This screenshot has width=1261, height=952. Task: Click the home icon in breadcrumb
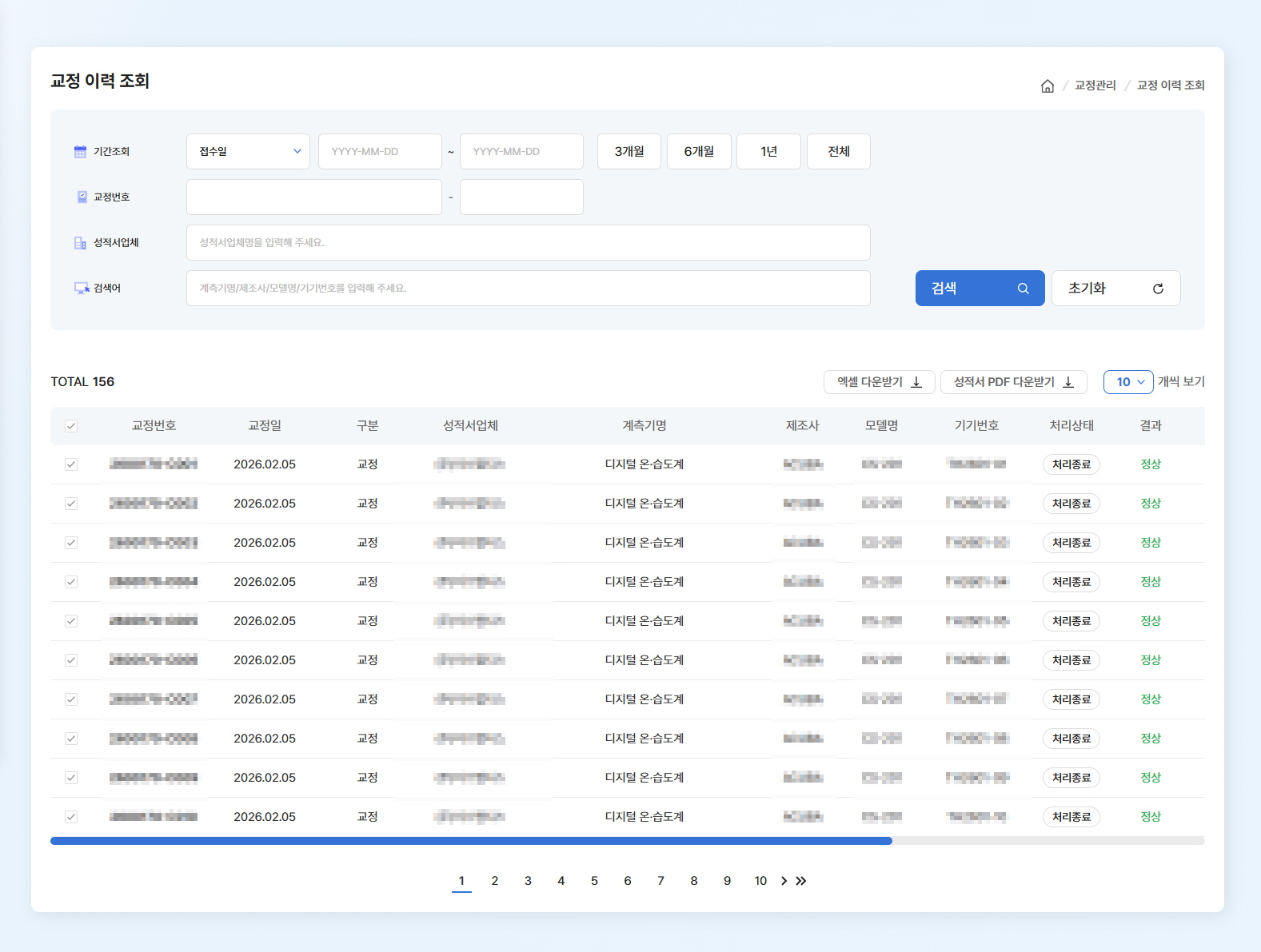pos(1047,86)
